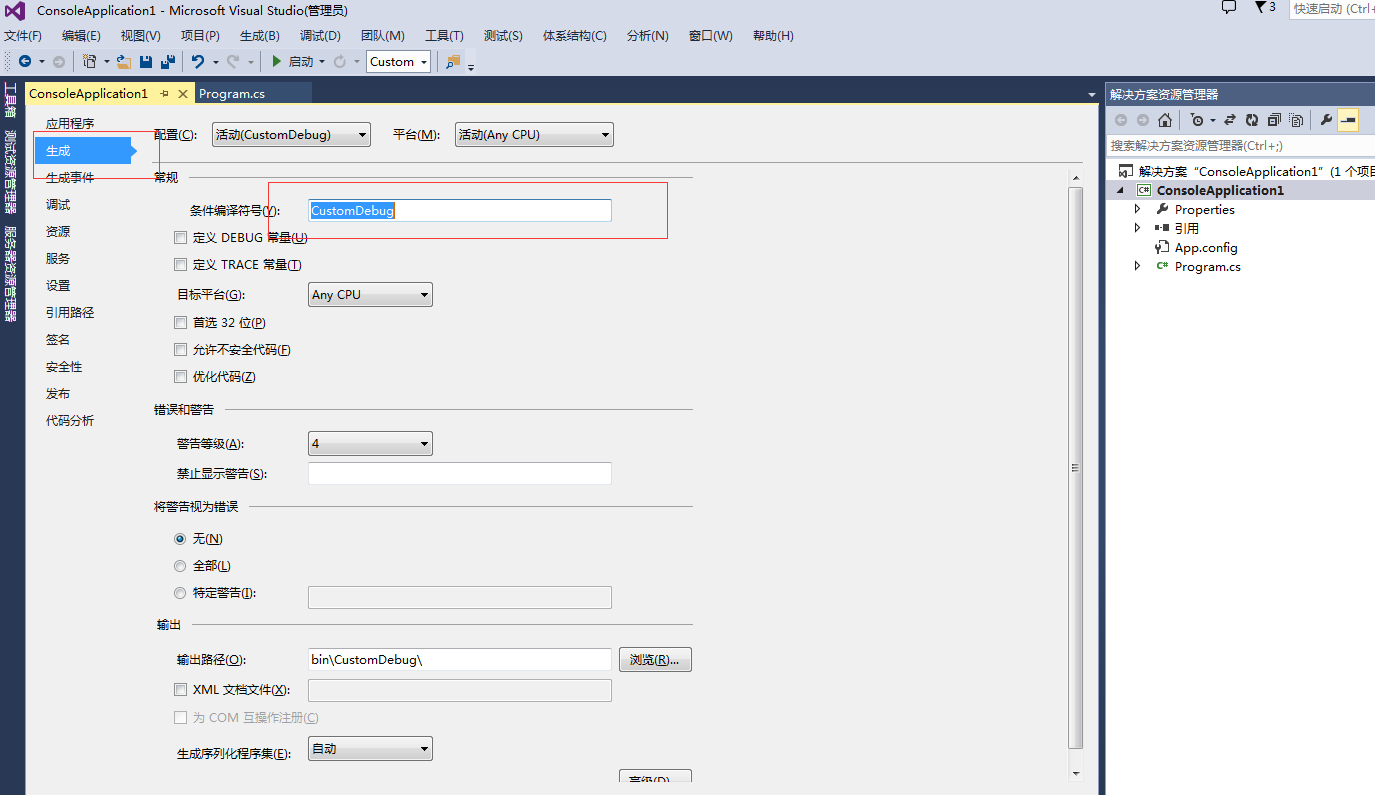The width and height of the screenshot is (1375, 795).
Task: Open the Target platform Any CPU dropdown
Action: tap(370, 295)
